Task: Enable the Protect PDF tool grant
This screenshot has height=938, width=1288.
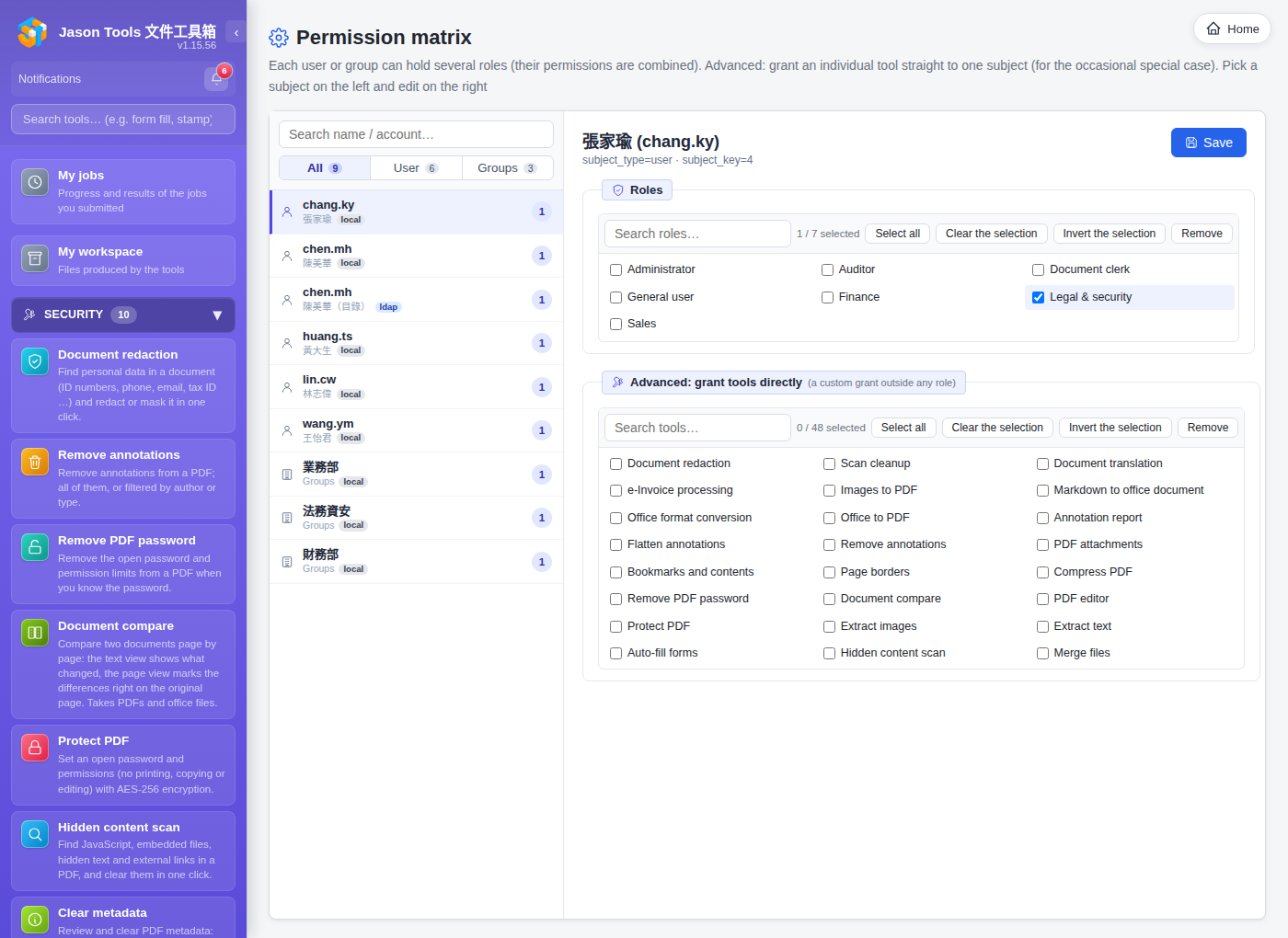Action: pos(616,626)
